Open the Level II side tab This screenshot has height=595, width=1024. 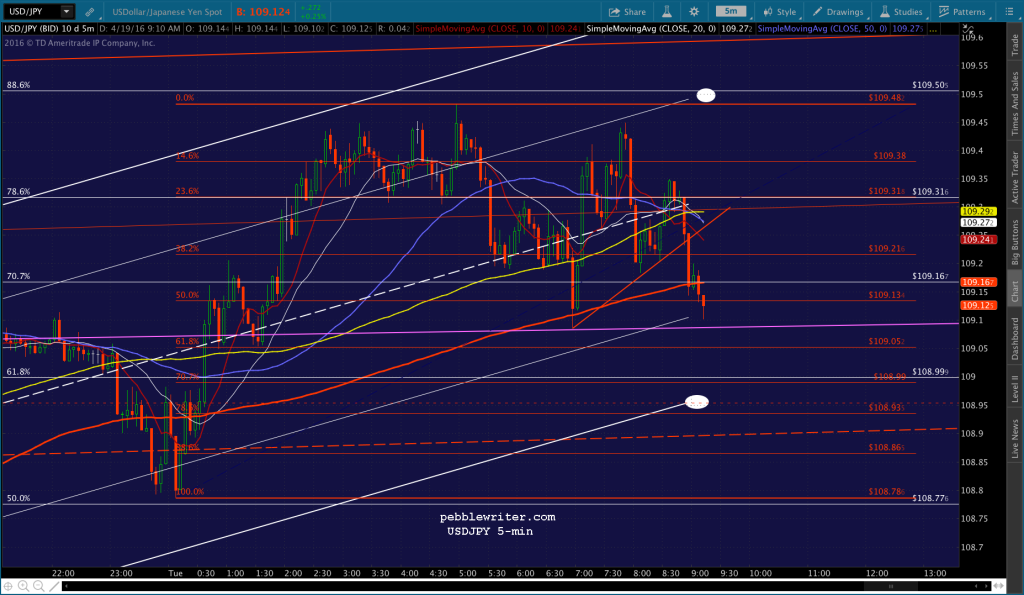[1015, 388]
